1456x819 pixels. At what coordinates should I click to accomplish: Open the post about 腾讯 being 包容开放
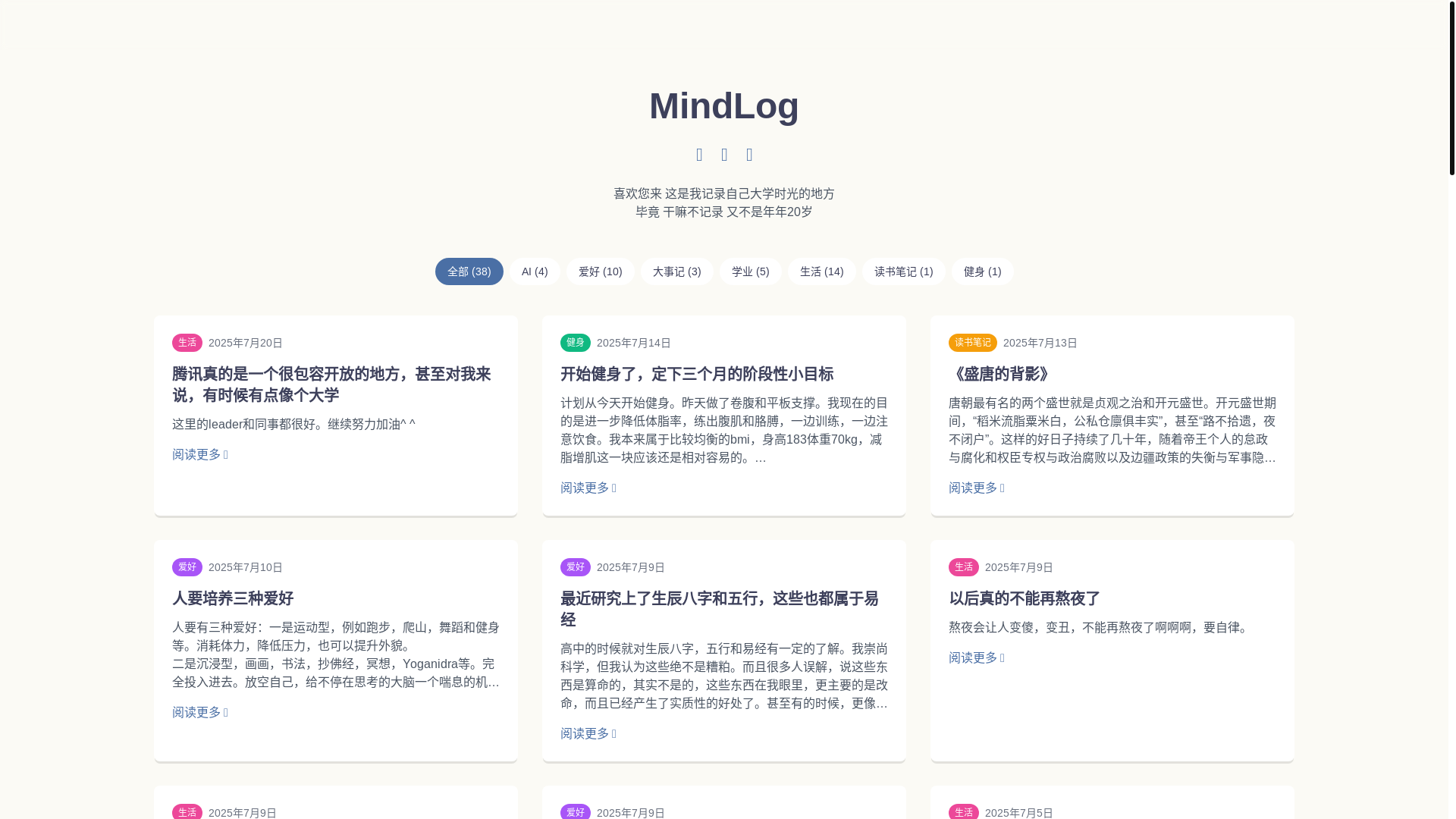tap(331, 384)
